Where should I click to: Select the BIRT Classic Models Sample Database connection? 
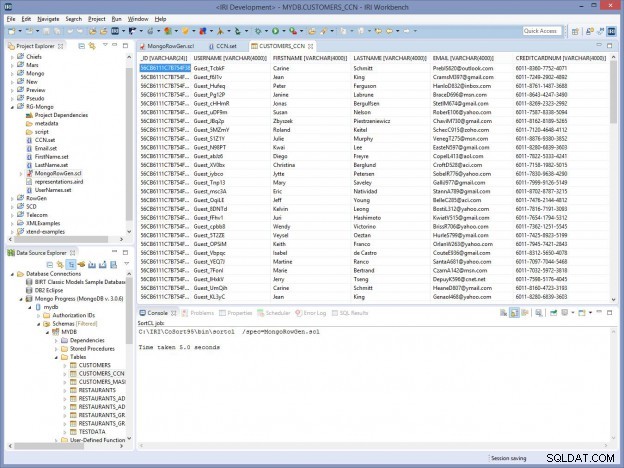pos(80,282)
